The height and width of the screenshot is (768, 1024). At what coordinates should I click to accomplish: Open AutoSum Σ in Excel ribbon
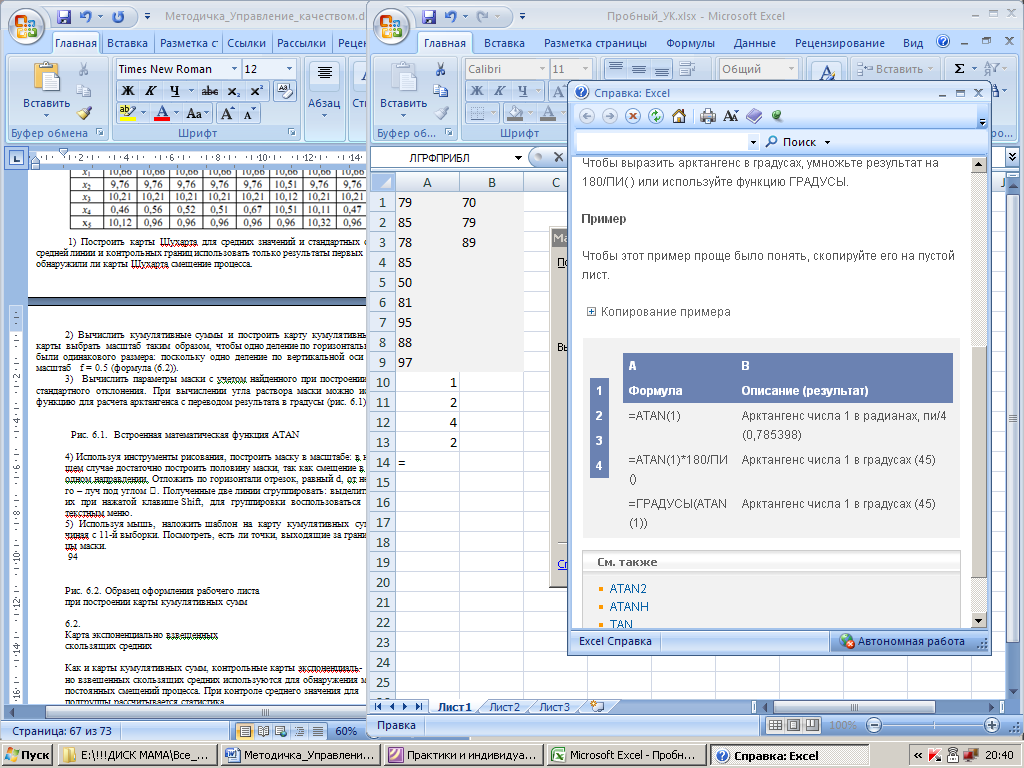[959, 69]
